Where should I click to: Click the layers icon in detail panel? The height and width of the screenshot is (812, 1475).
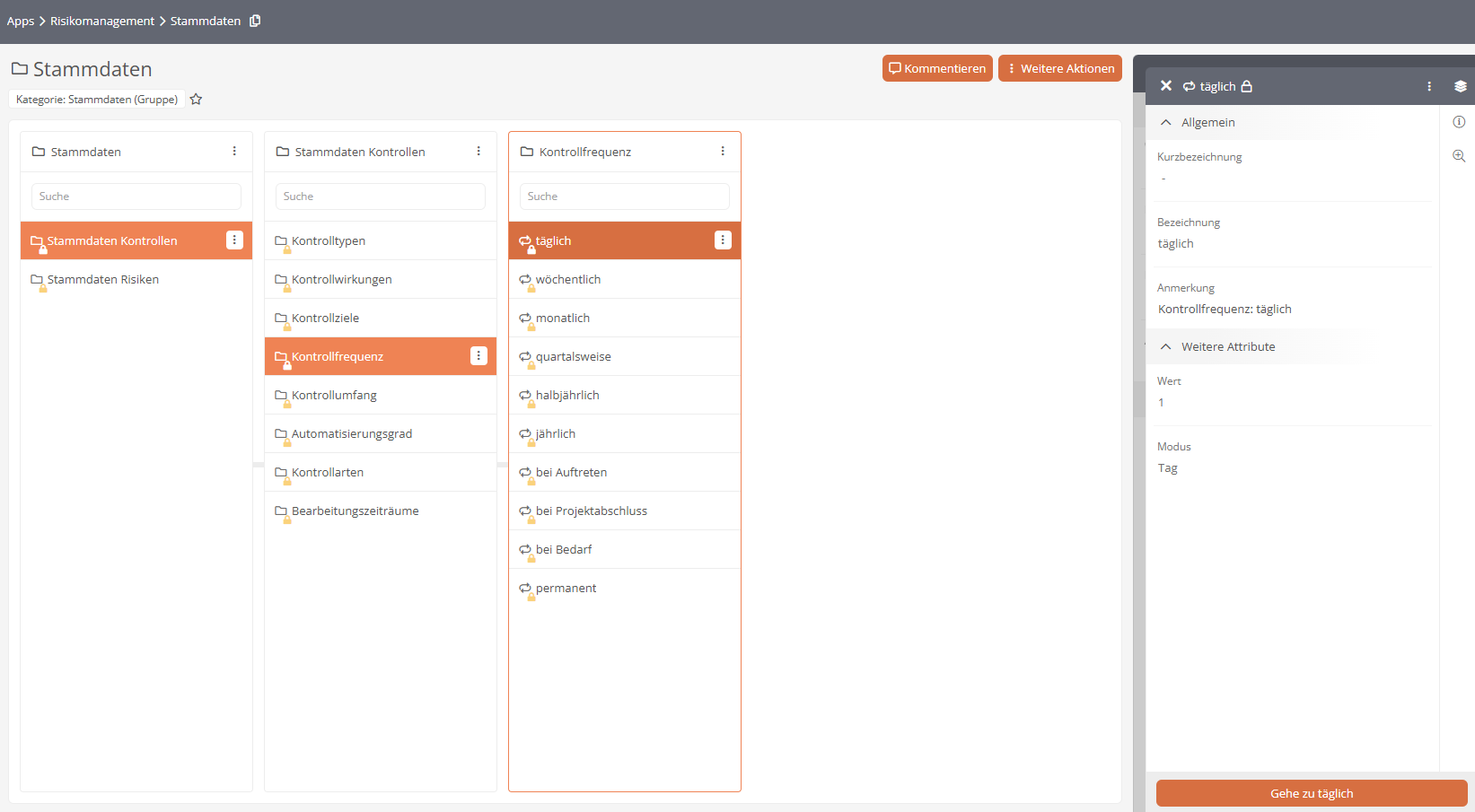(x=1461, y=86)
